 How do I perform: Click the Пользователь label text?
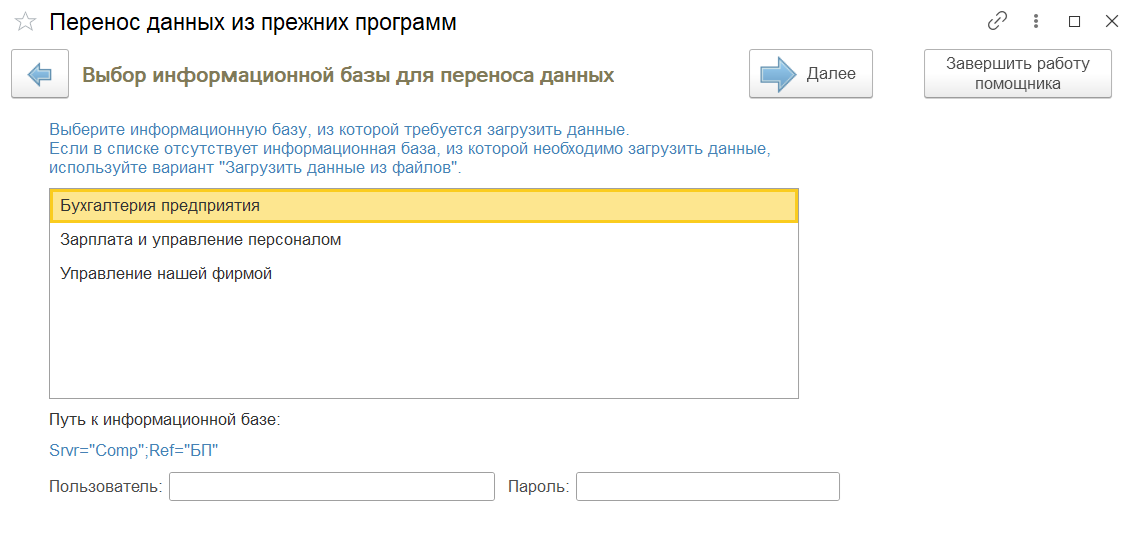[x=105, y=487]
